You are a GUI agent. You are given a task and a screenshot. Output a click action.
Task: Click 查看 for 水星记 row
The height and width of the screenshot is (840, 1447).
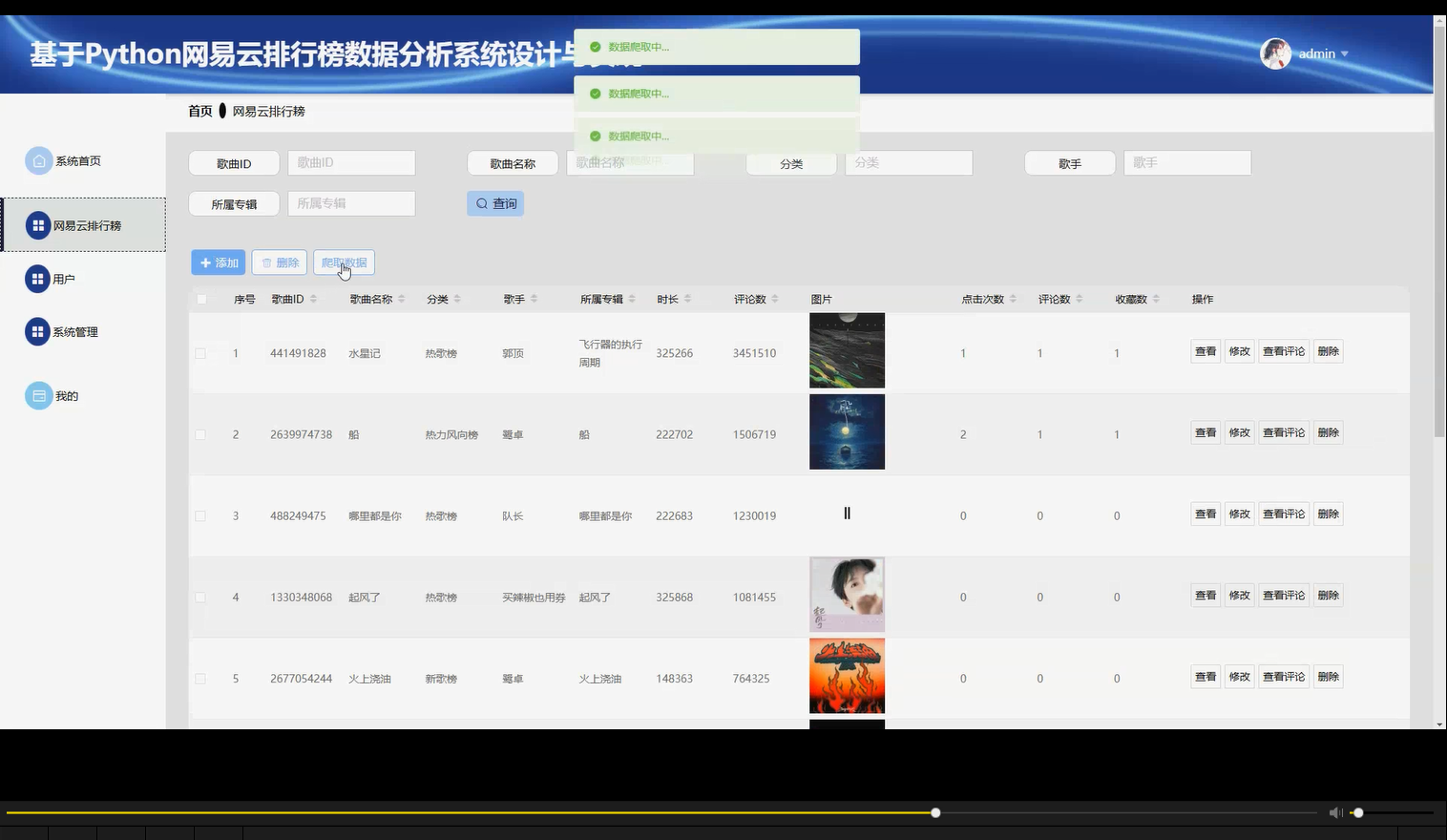[x=1206, y=351]
